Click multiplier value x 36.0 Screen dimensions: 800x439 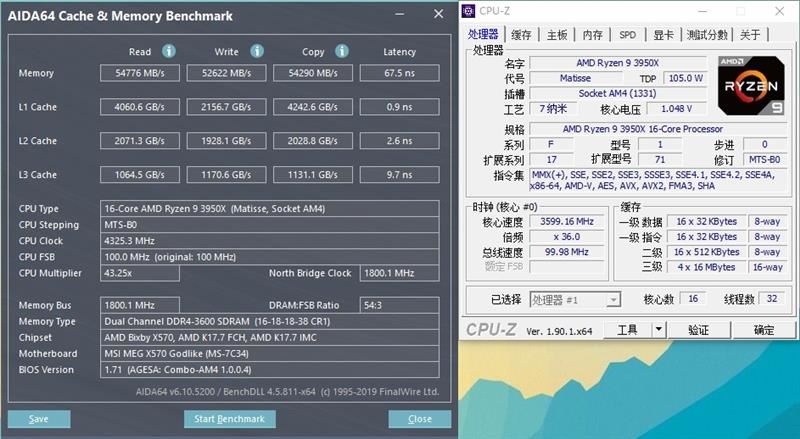[567, 237]
